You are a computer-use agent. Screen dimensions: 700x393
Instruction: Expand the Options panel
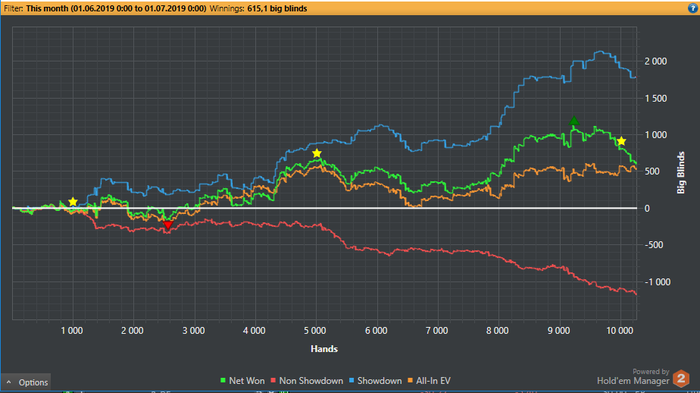pyautogui.click(x=26, y=382)
